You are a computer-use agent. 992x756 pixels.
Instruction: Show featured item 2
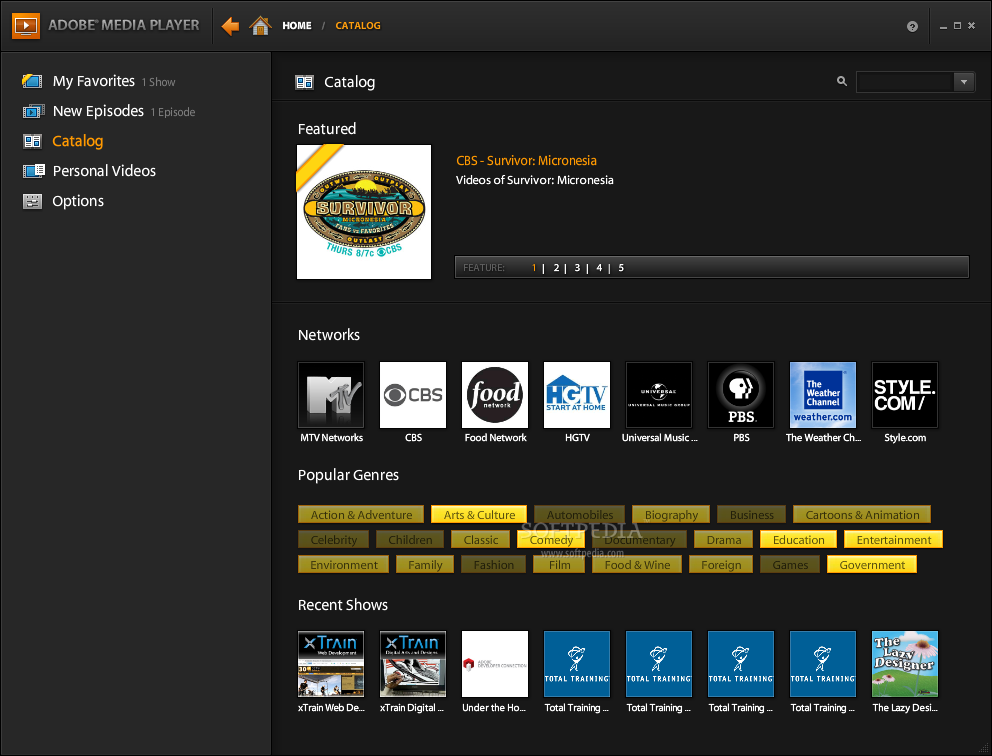(556, 268)
